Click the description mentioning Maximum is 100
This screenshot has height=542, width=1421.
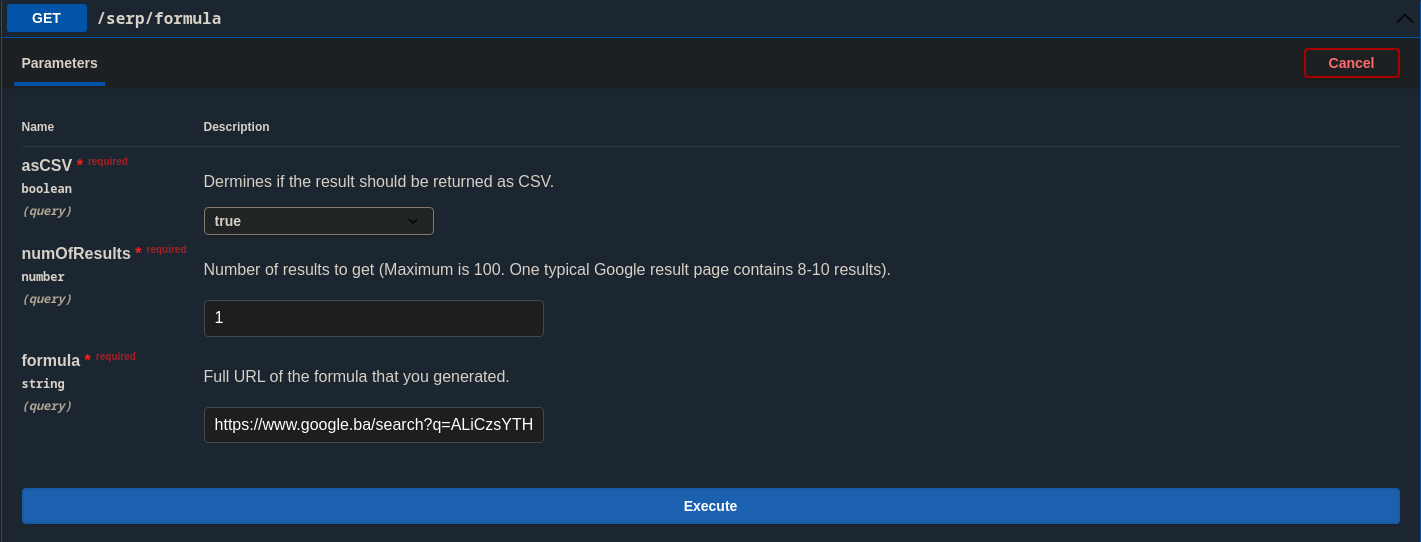(546, 270)
